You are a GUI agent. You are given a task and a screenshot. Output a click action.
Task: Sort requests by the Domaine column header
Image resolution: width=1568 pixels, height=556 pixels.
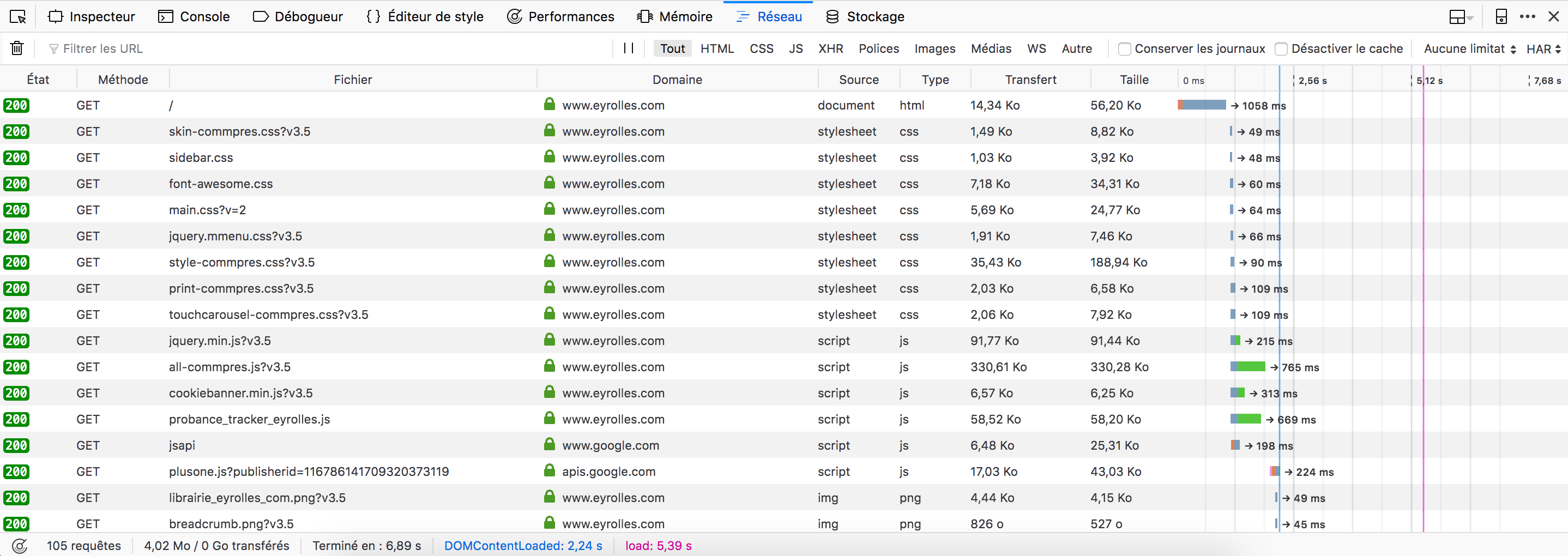click(x=677, y=79)
